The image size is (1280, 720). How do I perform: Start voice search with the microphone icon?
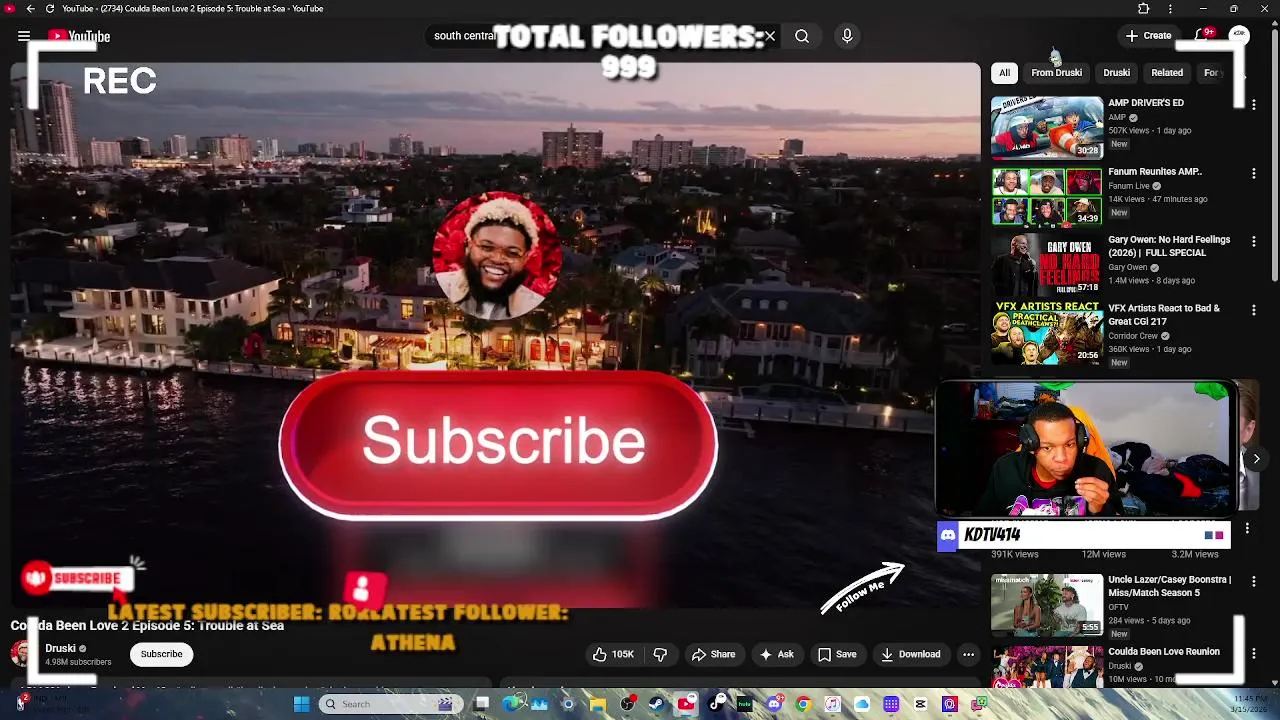click(x=847, y=36)
